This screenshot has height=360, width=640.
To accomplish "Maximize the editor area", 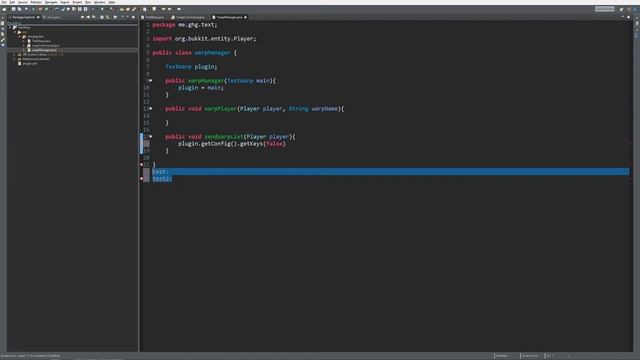I will pyautogui.click(x=629, y=17).
